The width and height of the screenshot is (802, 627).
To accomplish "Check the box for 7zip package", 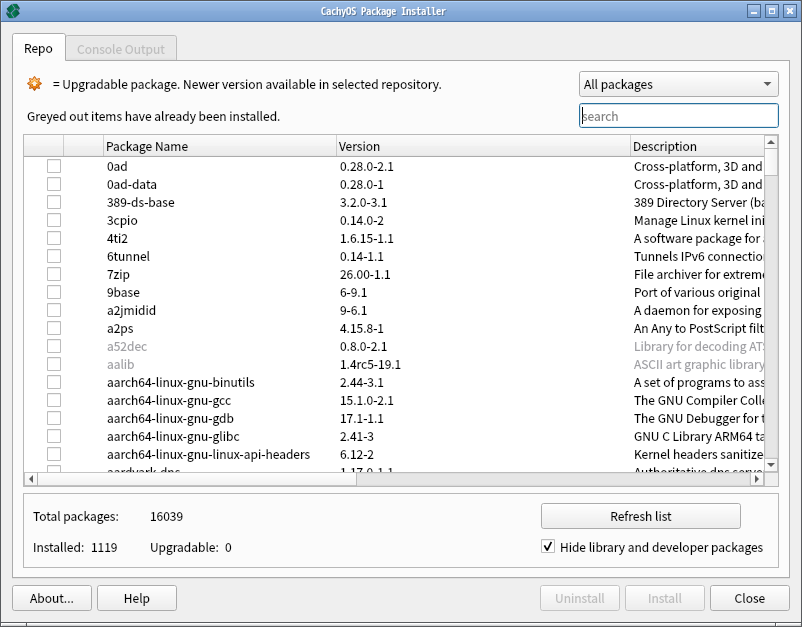I will [54, 274].
